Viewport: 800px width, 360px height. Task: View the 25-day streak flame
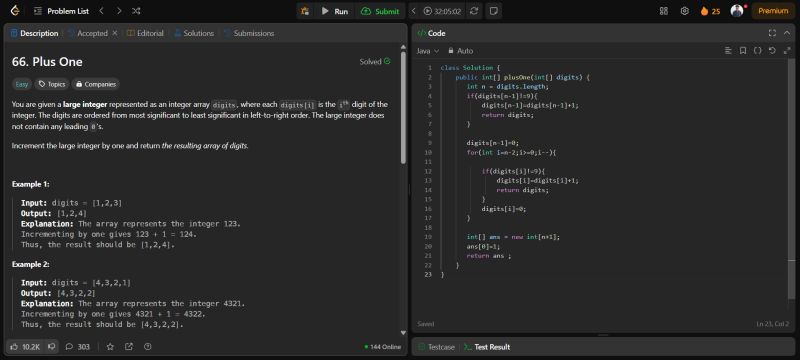[710, 11]
